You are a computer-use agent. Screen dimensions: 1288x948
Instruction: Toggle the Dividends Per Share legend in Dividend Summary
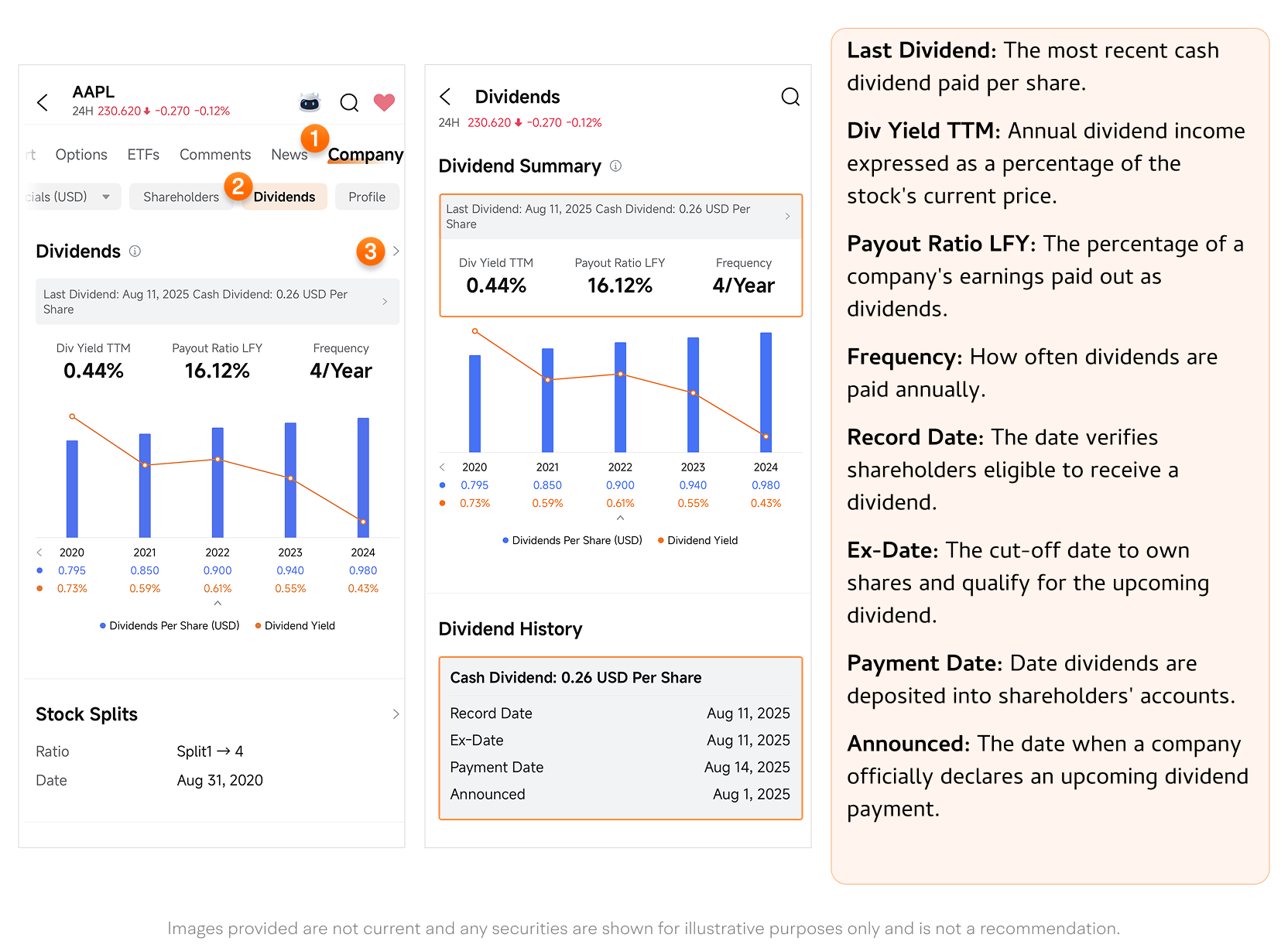[573, 540]
